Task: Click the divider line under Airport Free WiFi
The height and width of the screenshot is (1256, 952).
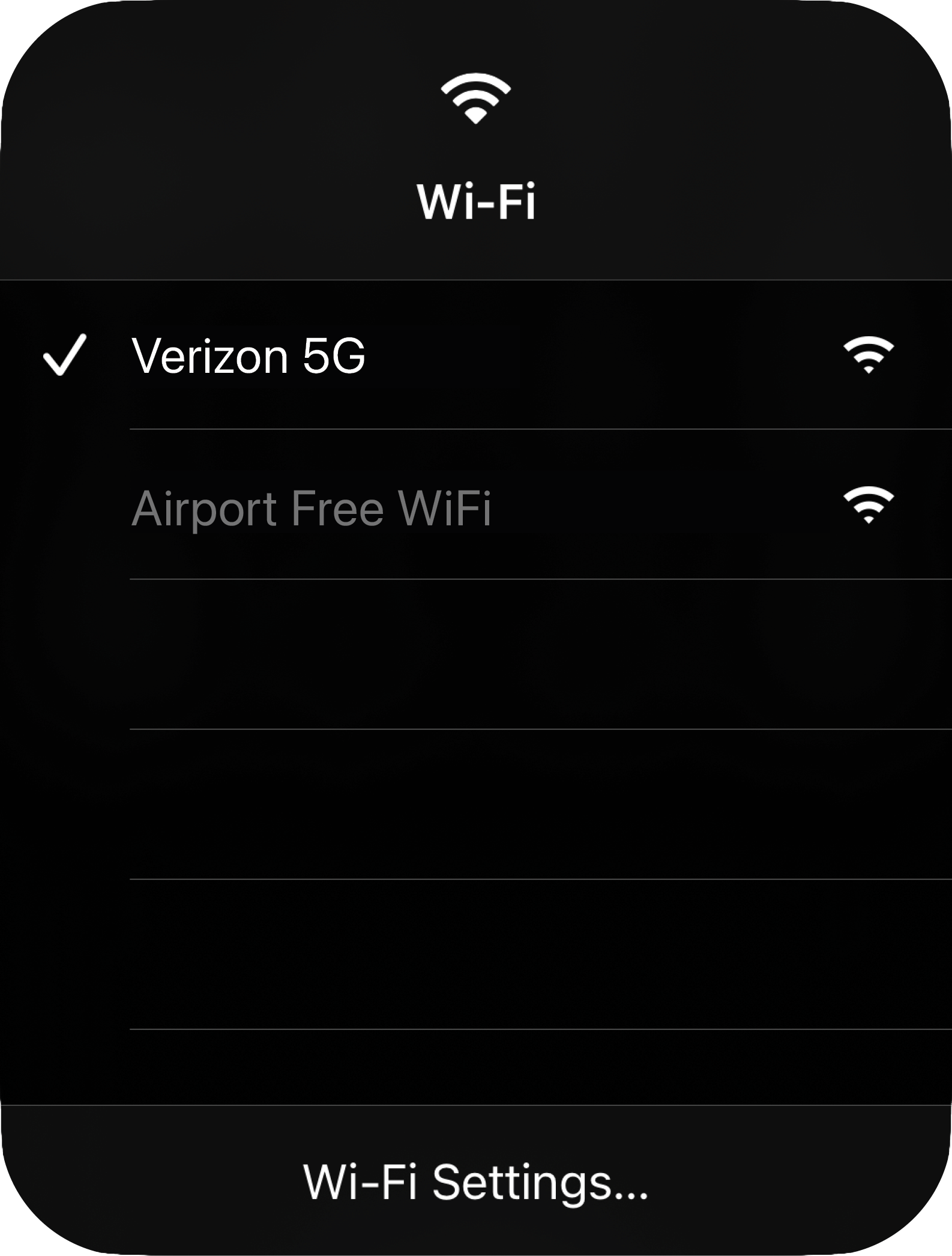Action: pyautogui.click(x=541, y=579)
